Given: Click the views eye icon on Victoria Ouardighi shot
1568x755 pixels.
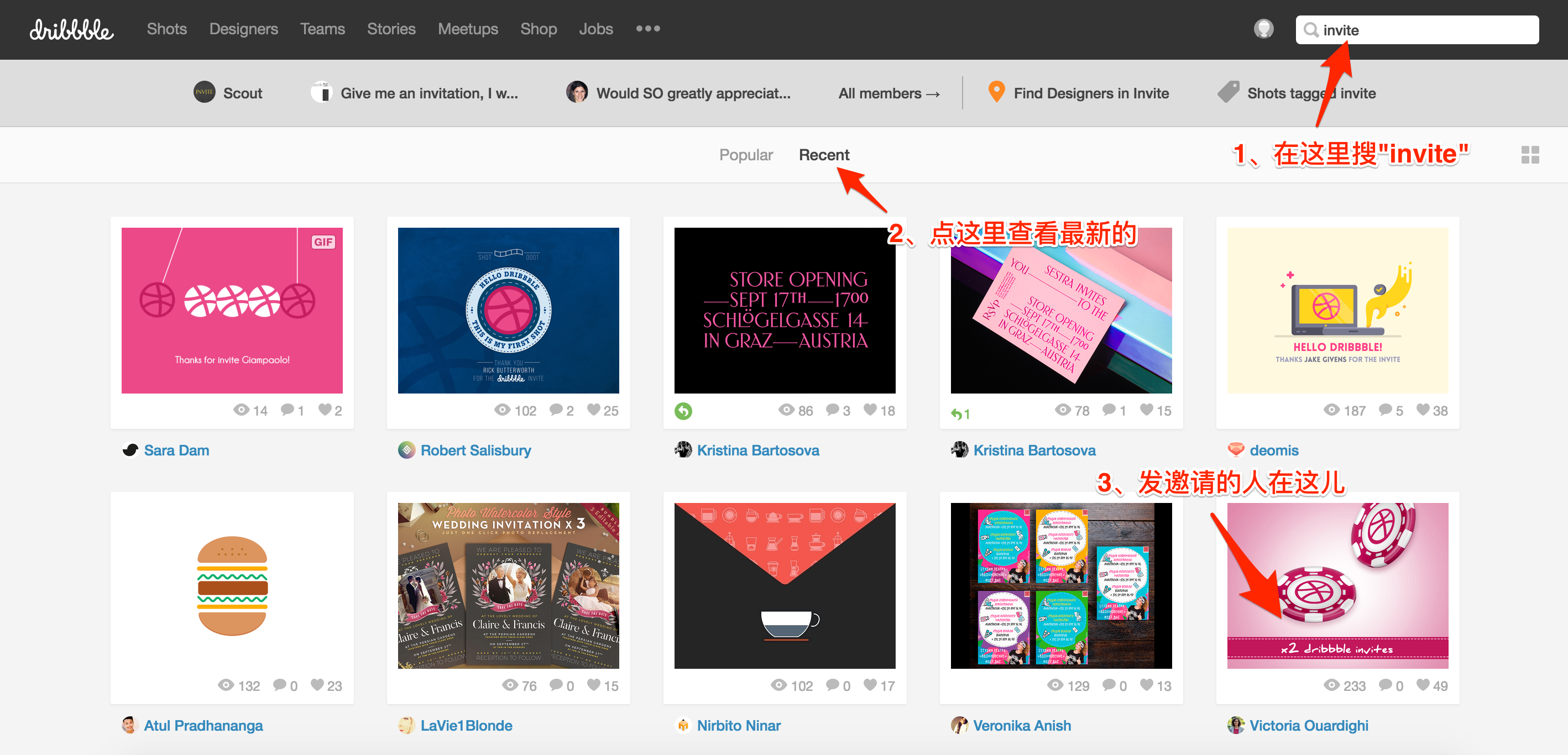Looking at the screenshot, I should pos(1331,685).
